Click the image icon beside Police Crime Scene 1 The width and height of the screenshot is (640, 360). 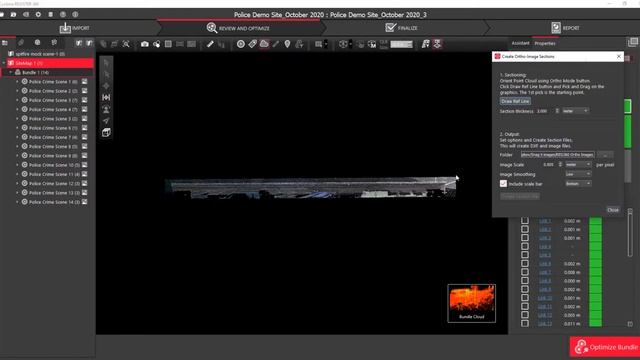tap(84, 82)
